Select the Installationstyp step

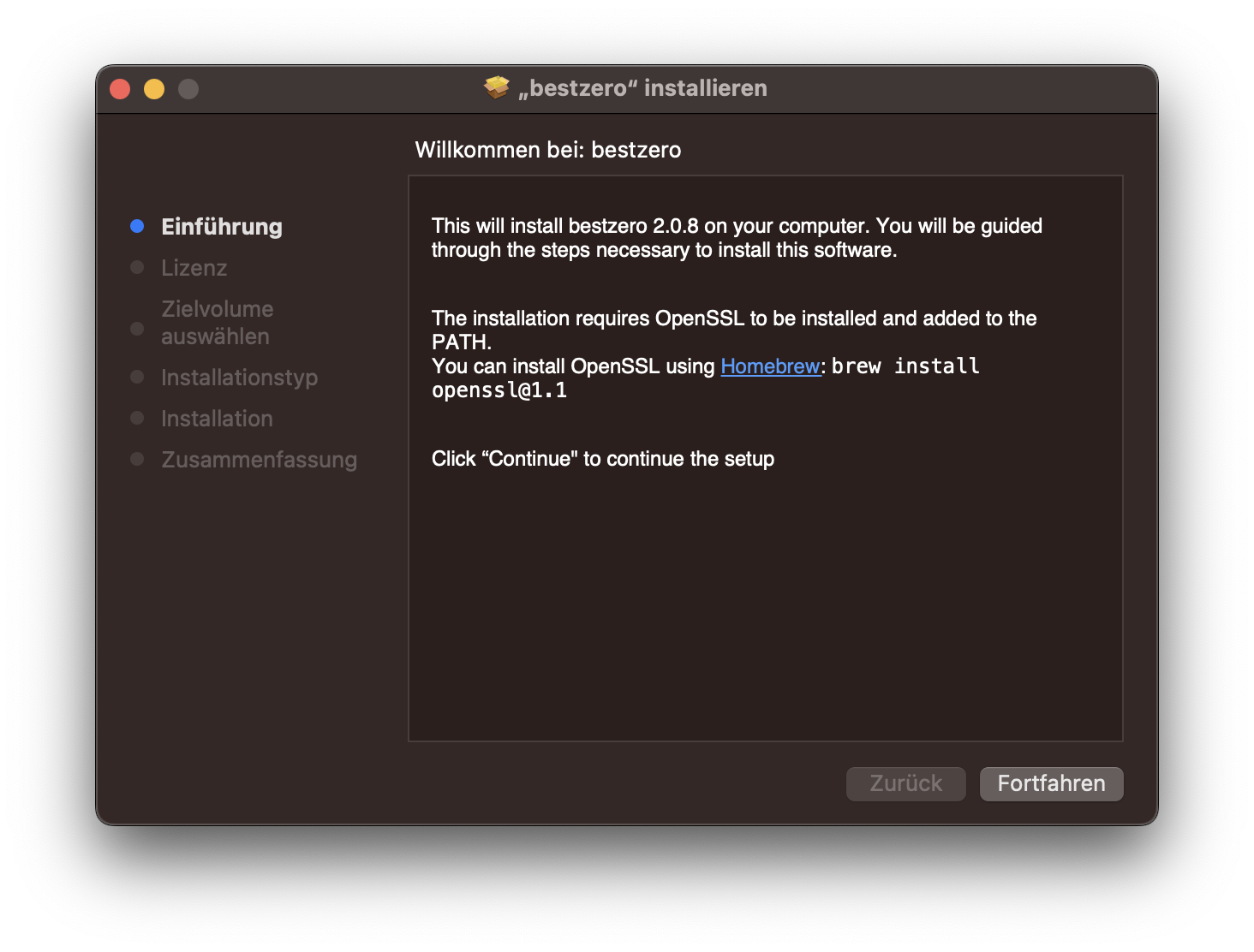240,377
